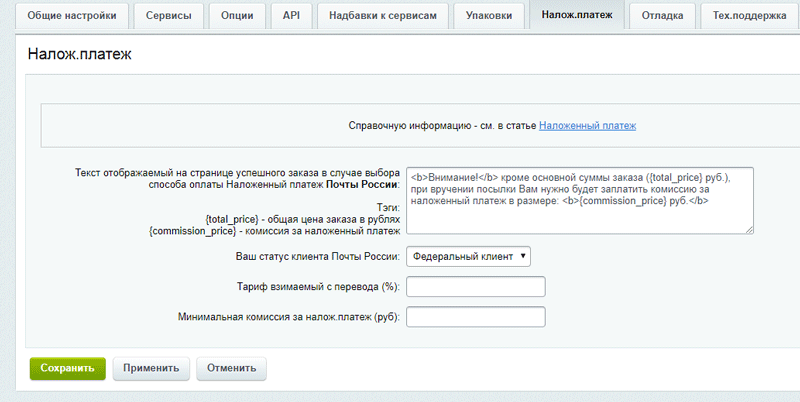Grab the textarea resize handle corner
The image size is (800, 402).
click(x=749, y=230)
